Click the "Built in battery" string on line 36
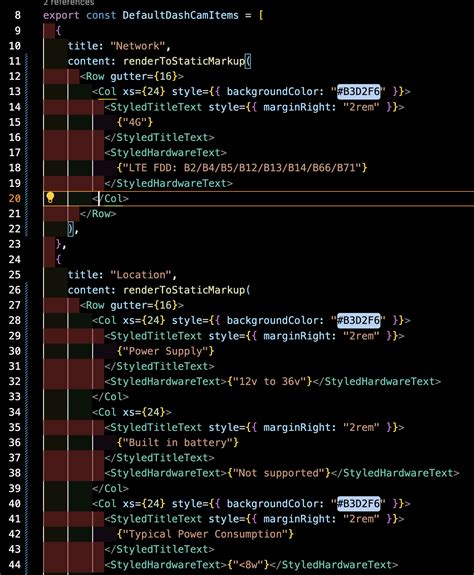This screenshot has width=474, height=575. [178, 442]
